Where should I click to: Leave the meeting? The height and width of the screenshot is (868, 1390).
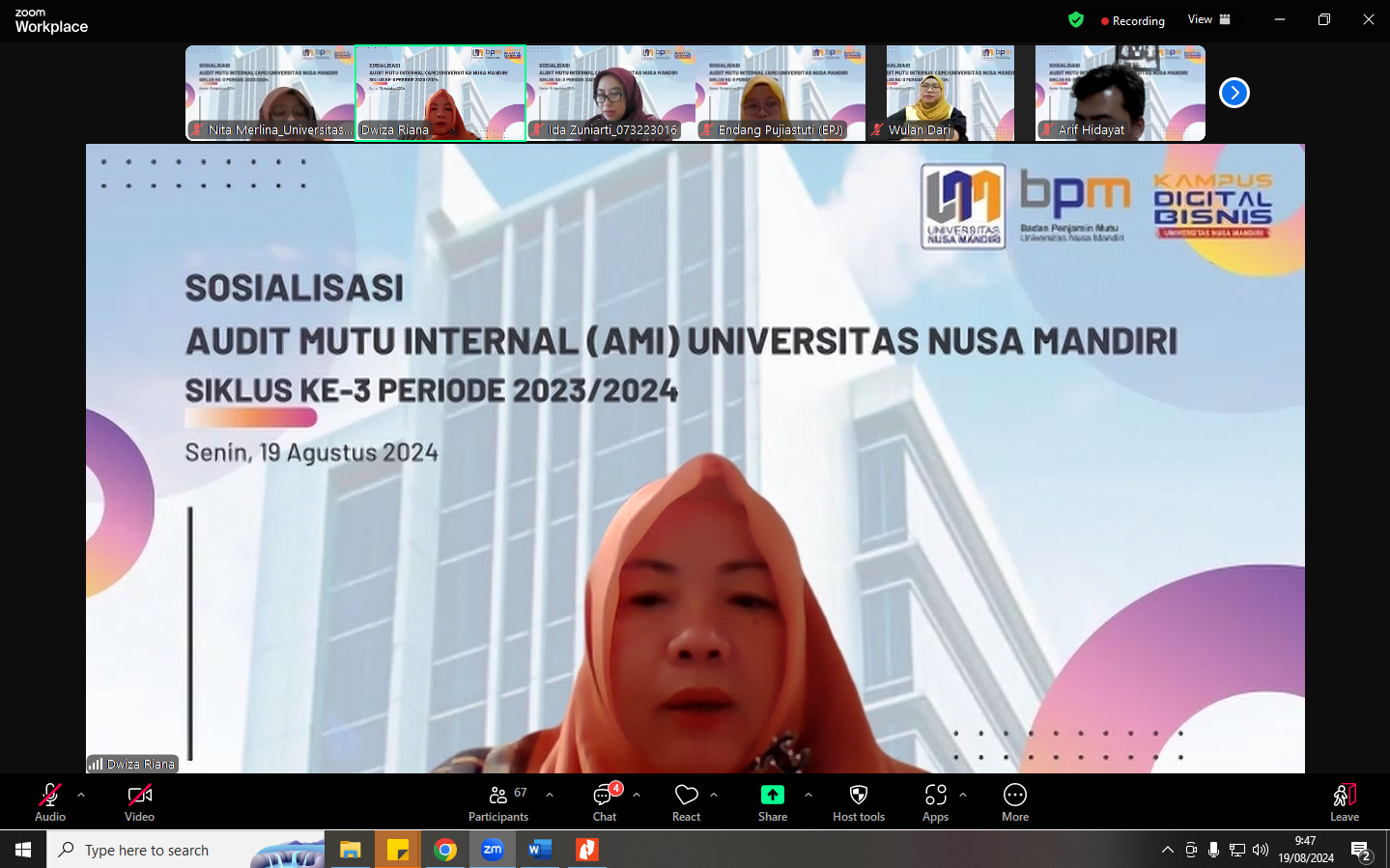(1344, 801)
